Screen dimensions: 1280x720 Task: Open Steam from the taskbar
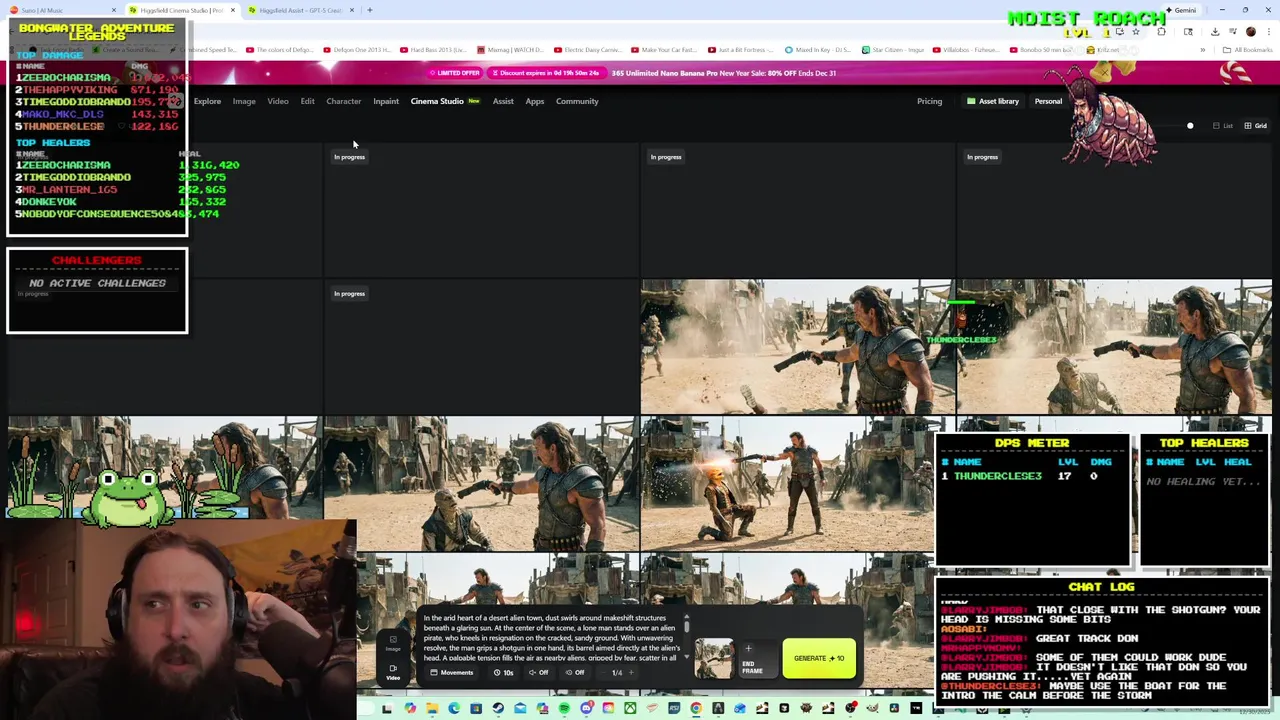pyautogui.click(x=498, y=708)
